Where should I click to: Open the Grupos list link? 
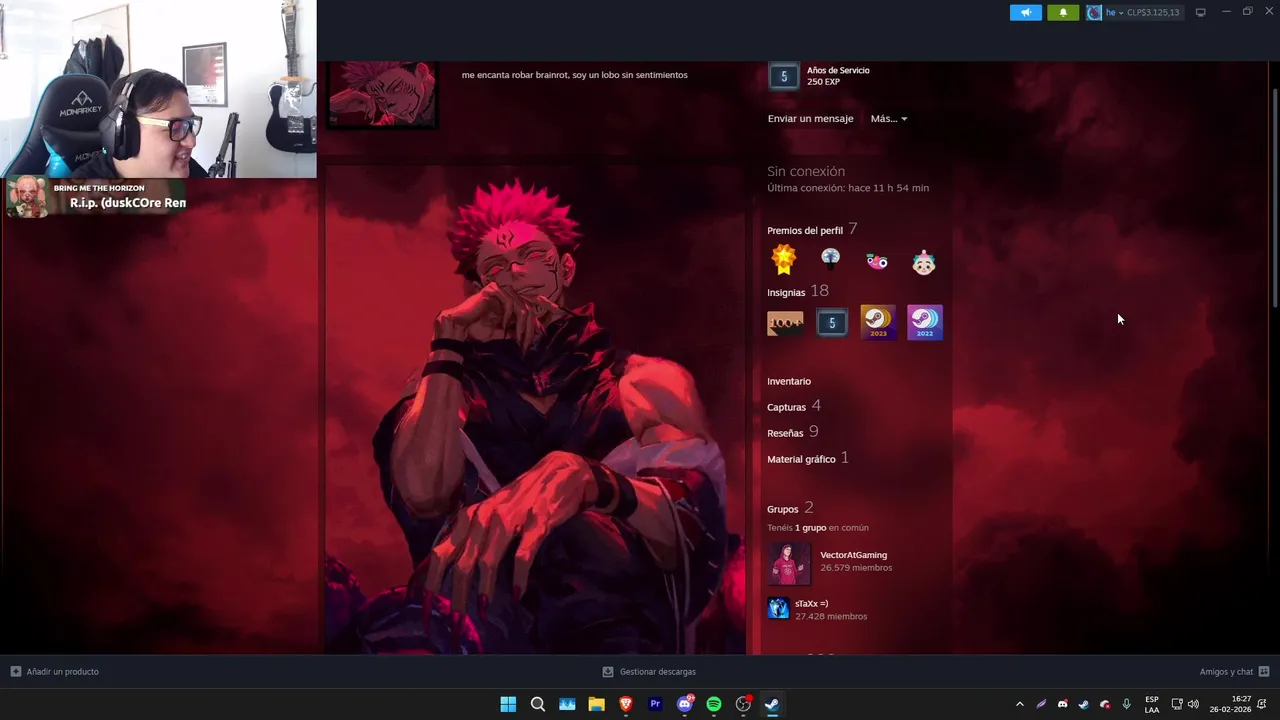[790, 508]
